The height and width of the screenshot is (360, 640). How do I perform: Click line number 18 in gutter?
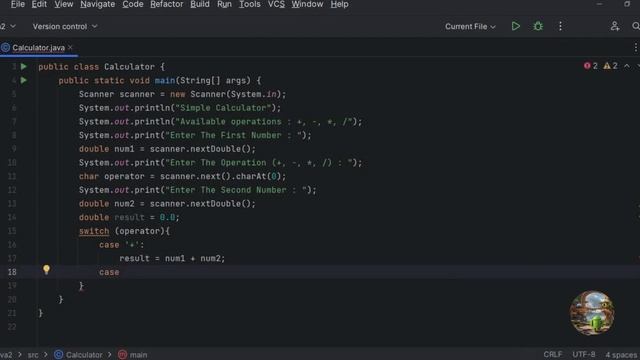point(12,272)
